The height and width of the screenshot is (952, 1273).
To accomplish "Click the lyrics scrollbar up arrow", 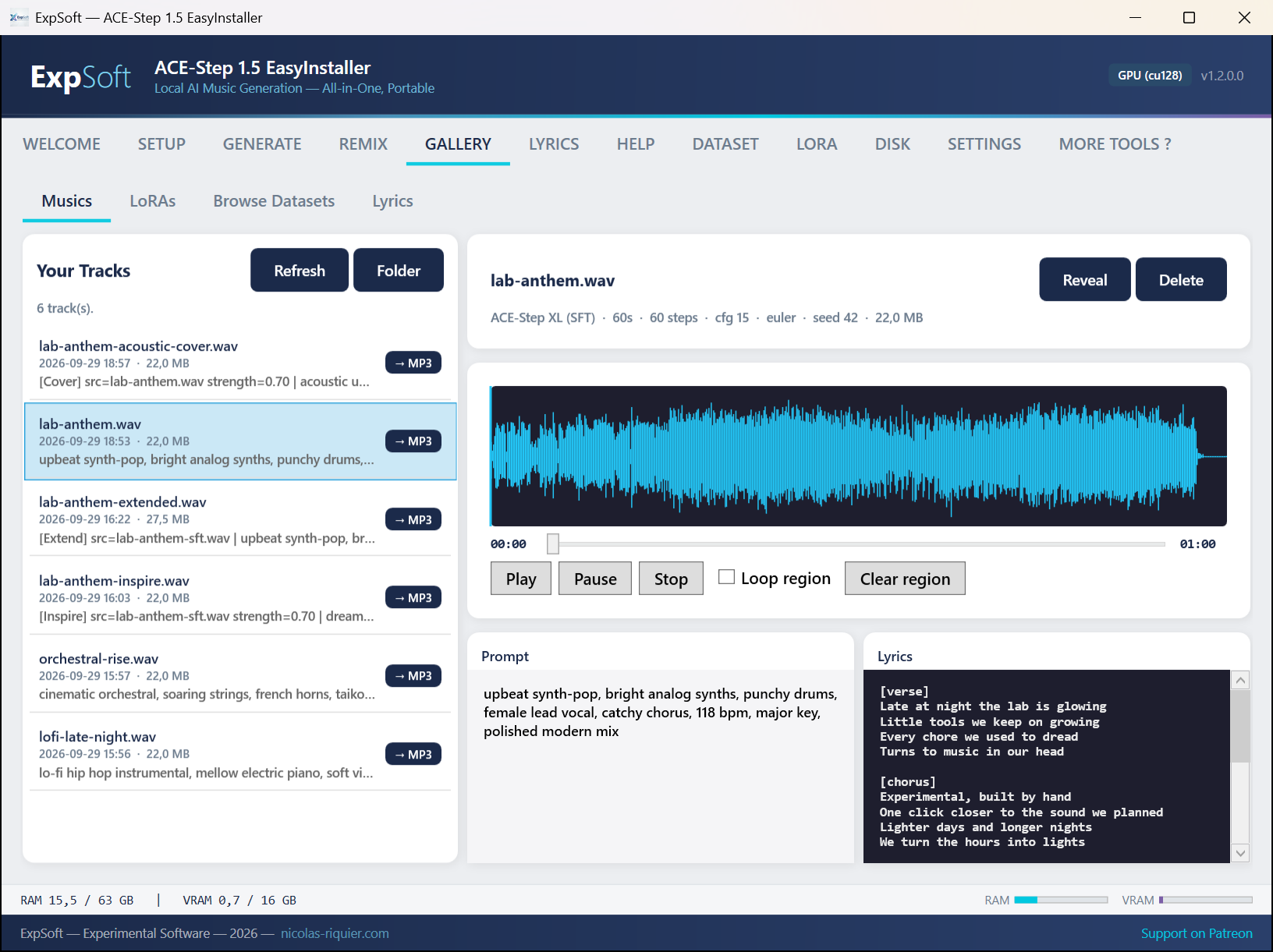I will click(1240, 680).
